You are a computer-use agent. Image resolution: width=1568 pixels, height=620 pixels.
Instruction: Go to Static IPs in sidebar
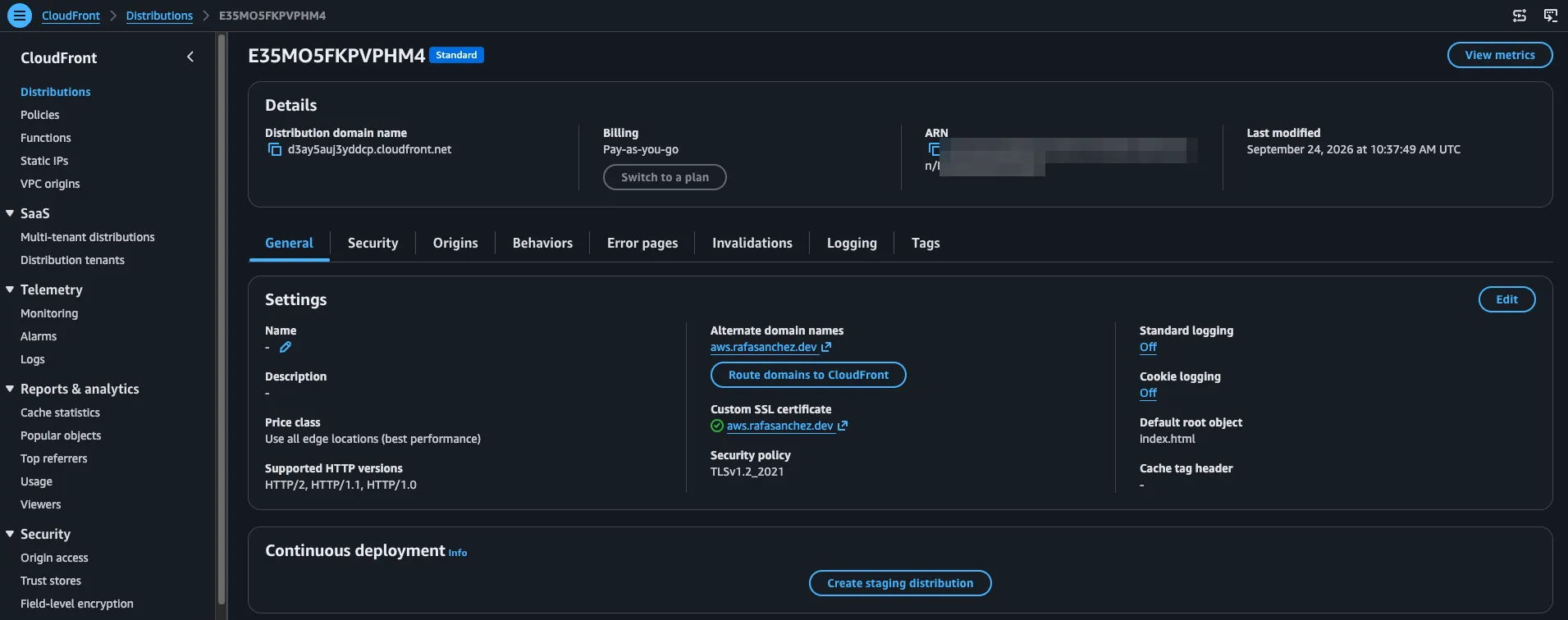tap(44, 161)
